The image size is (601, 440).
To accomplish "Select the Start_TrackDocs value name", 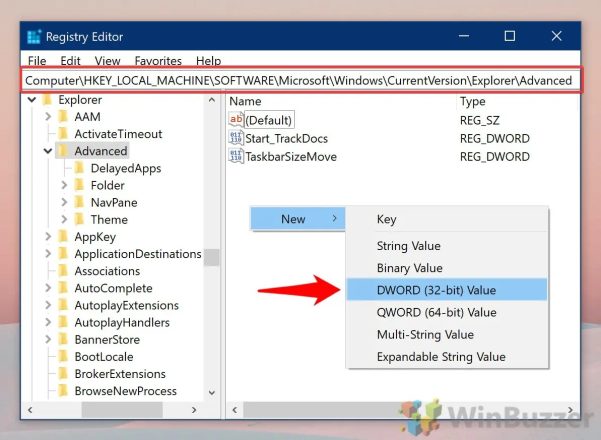I will (x=286, y=138).
